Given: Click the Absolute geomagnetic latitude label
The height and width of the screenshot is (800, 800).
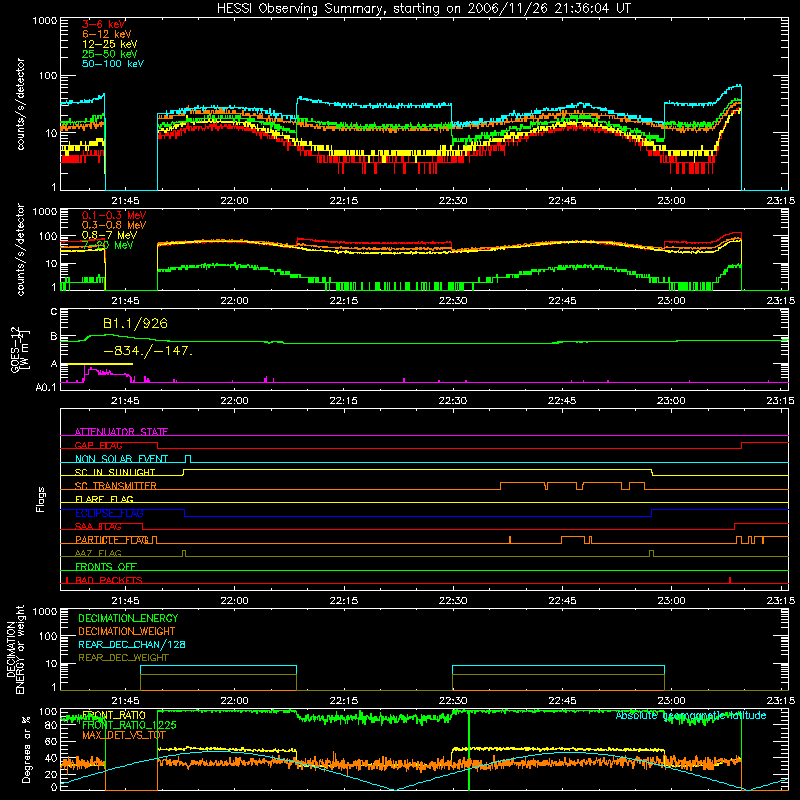Looking at the screenshot, I should click(x=691, y=715).
